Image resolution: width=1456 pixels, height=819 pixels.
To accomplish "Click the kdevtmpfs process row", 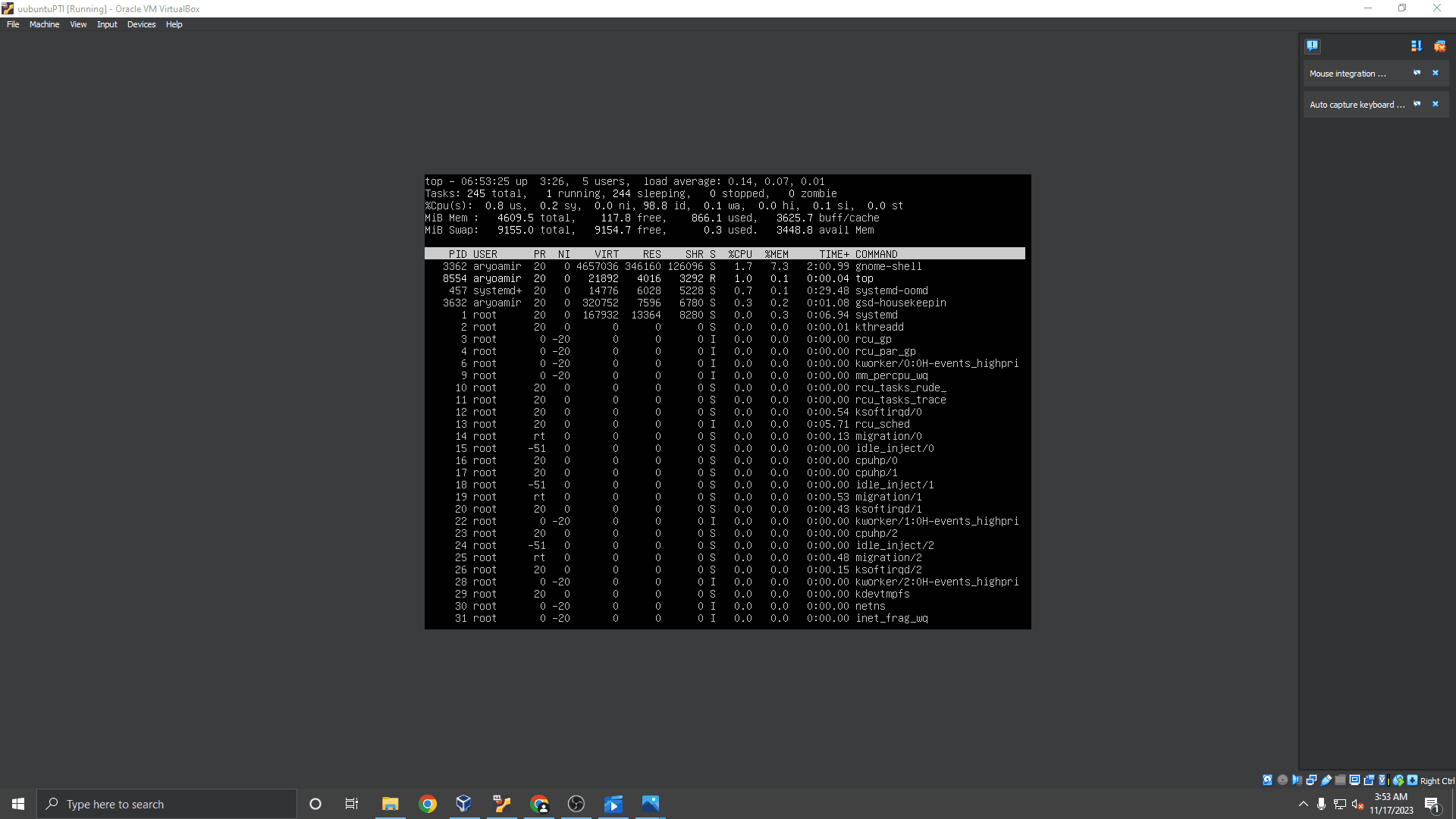I will click(725, 594).
